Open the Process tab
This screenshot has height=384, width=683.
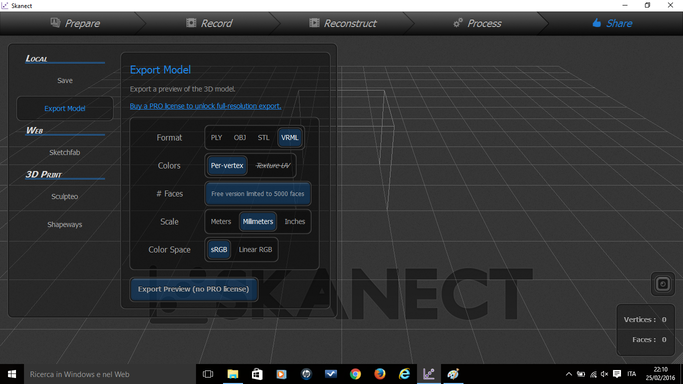477,23
